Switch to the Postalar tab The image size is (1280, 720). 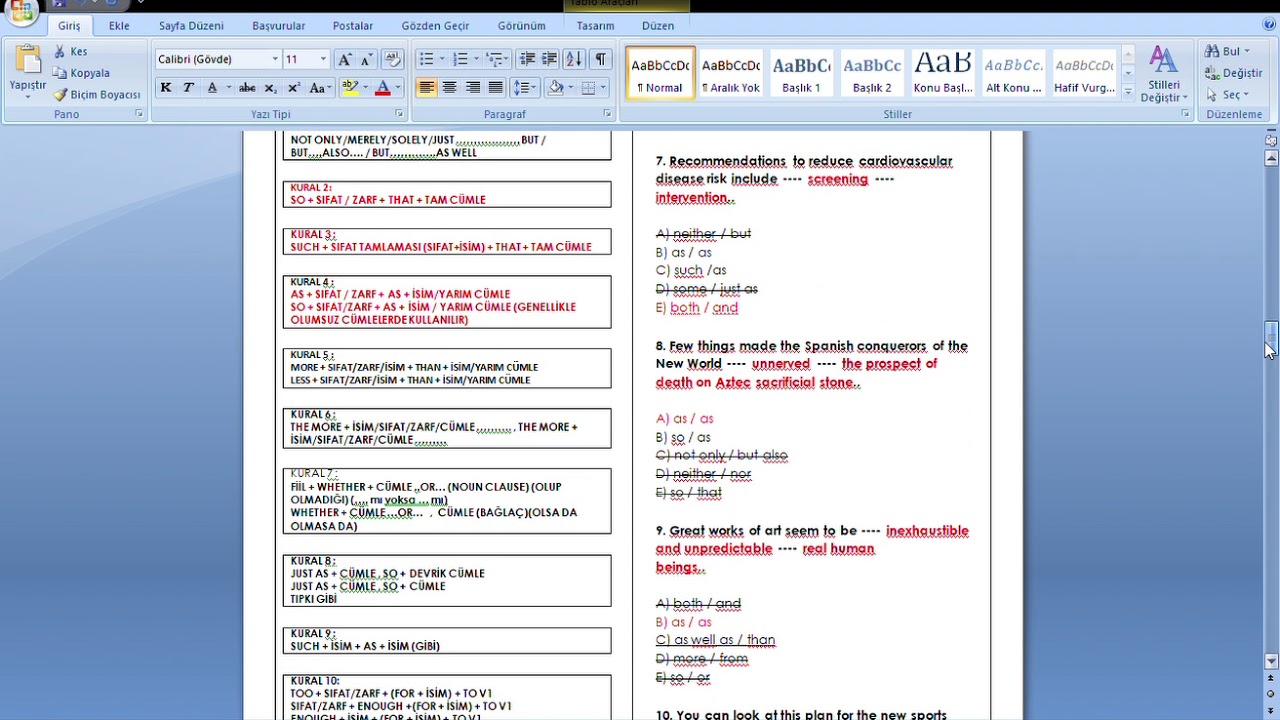point(353,25)
